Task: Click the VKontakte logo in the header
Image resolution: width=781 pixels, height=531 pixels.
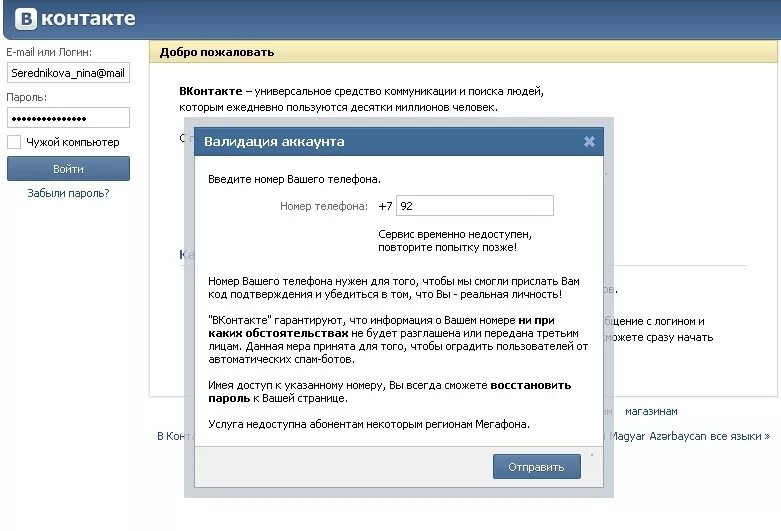Action: 75,18
